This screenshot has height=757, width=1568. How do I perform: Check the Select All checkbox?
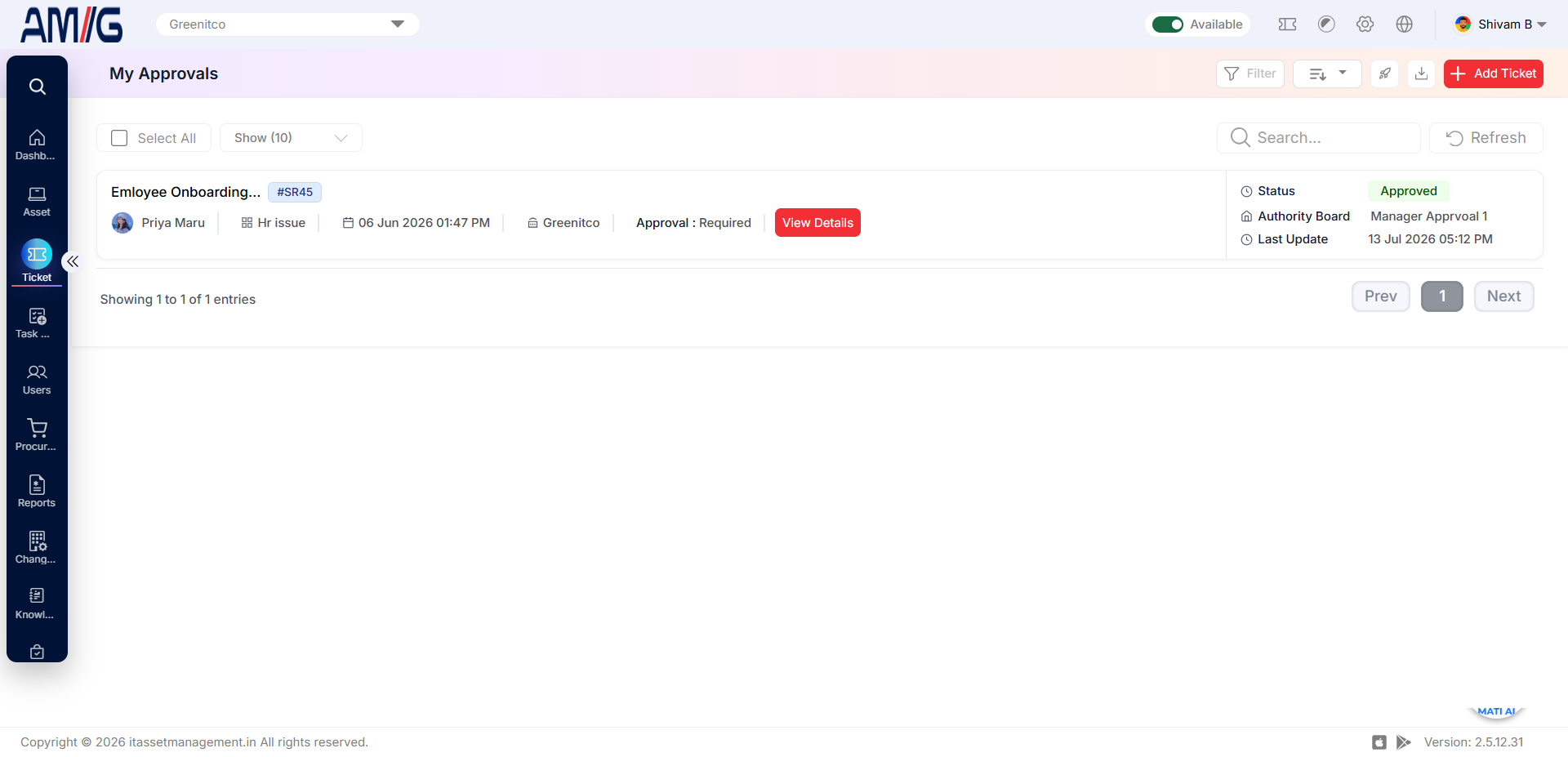[119, 138]
